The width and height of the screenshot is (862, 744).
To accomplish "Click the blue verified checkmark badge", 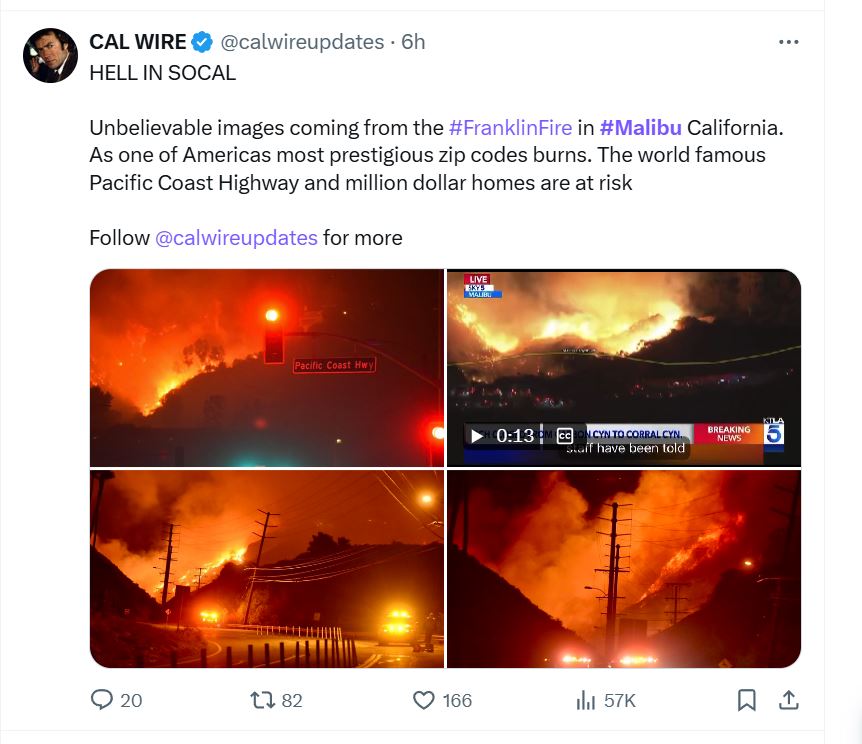I will coord(202,42).
